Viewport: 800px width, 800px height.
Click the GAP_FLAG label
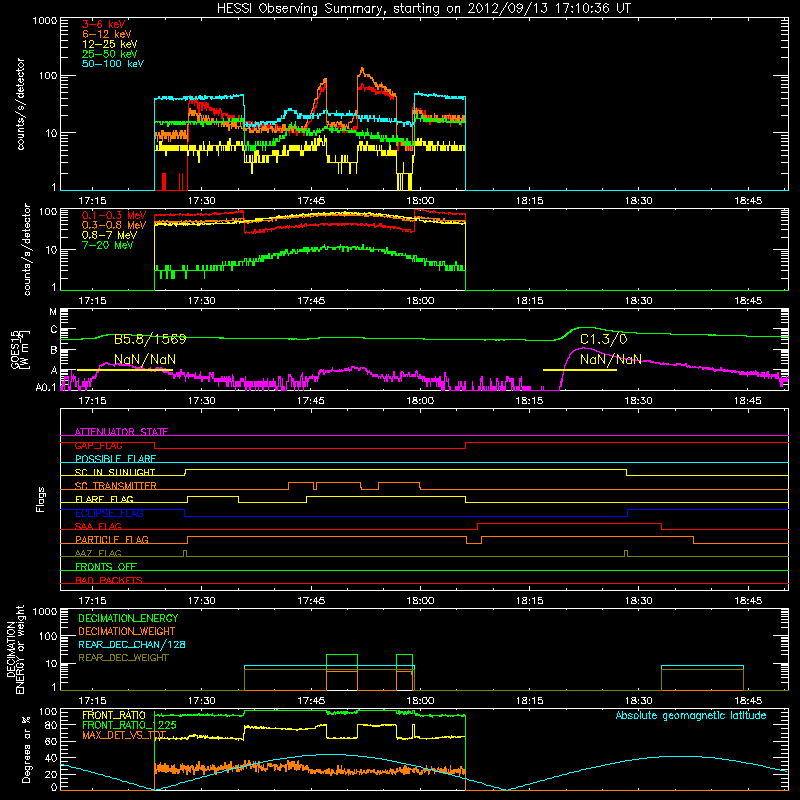tap(98, 445)
